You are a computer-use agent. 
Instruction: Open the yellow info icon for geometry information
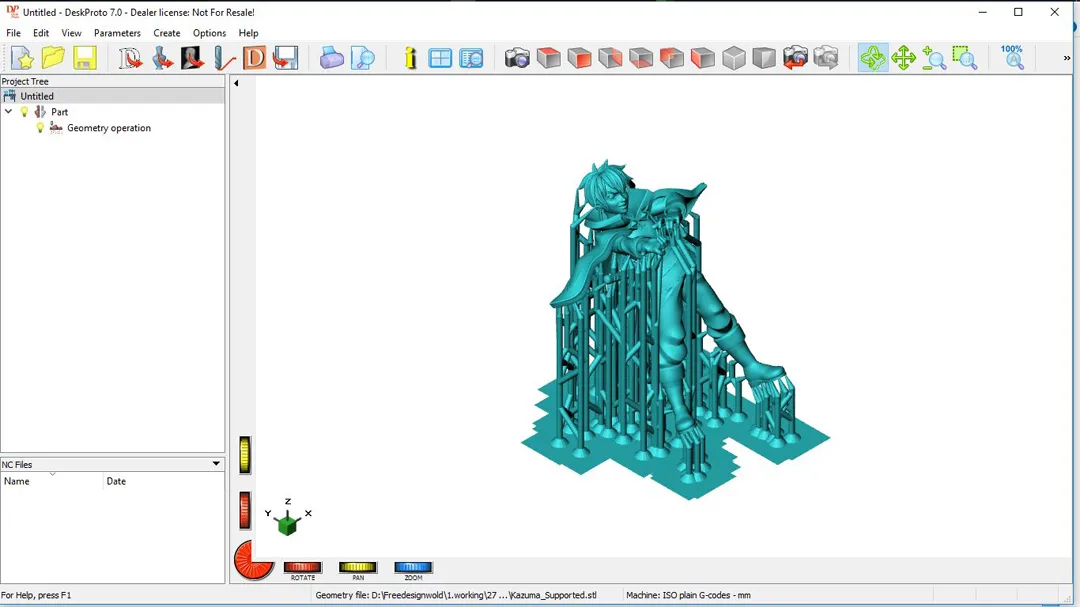[410, 58]
